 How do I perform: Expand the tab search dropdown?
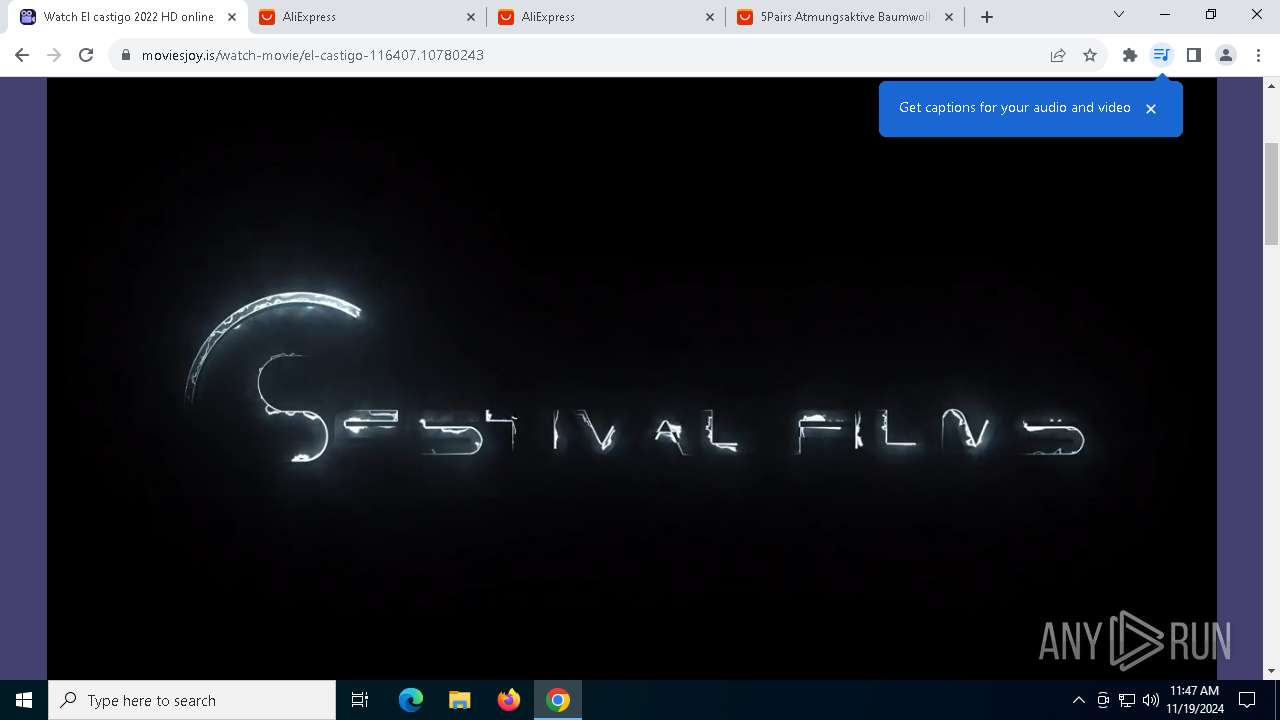click(x=1119, y=15)
